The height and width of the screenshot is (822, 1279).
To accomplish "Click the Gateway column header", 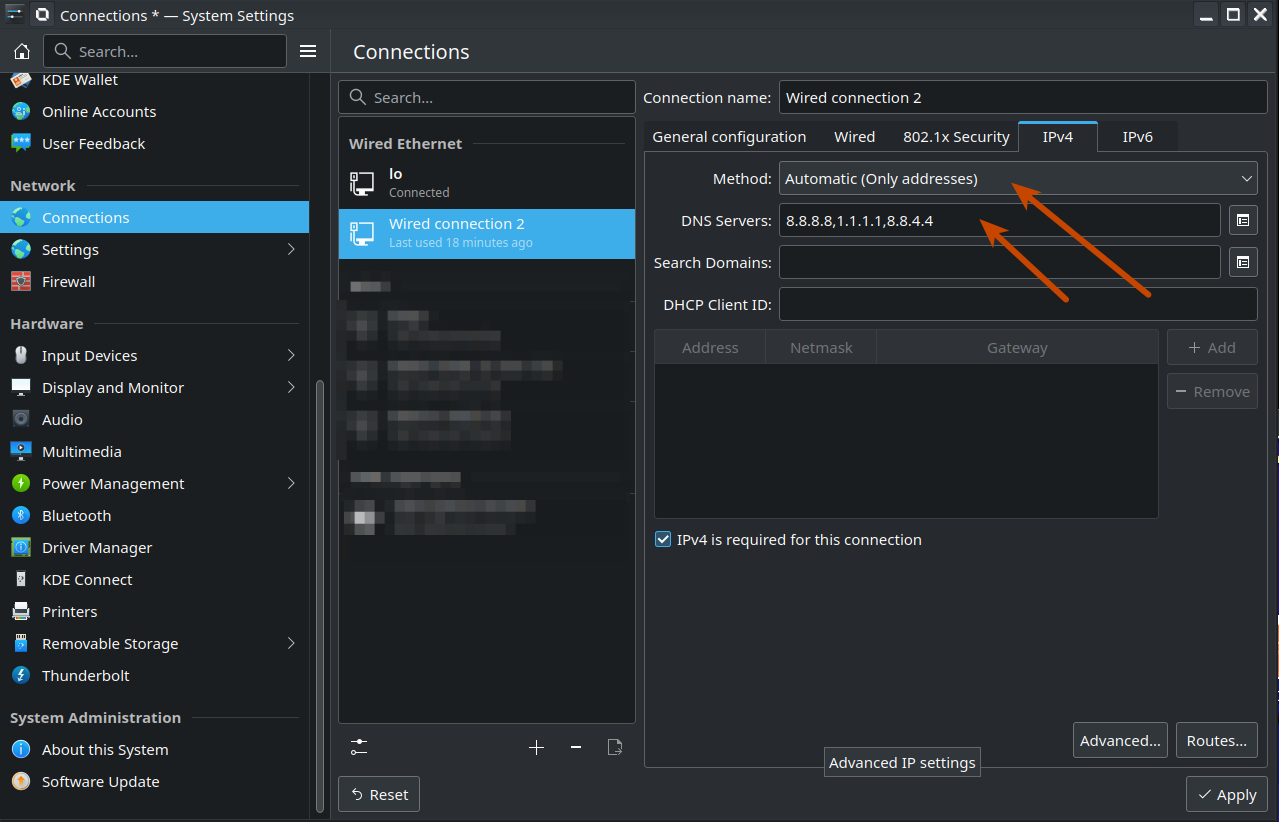I will tap(1017, 348).
